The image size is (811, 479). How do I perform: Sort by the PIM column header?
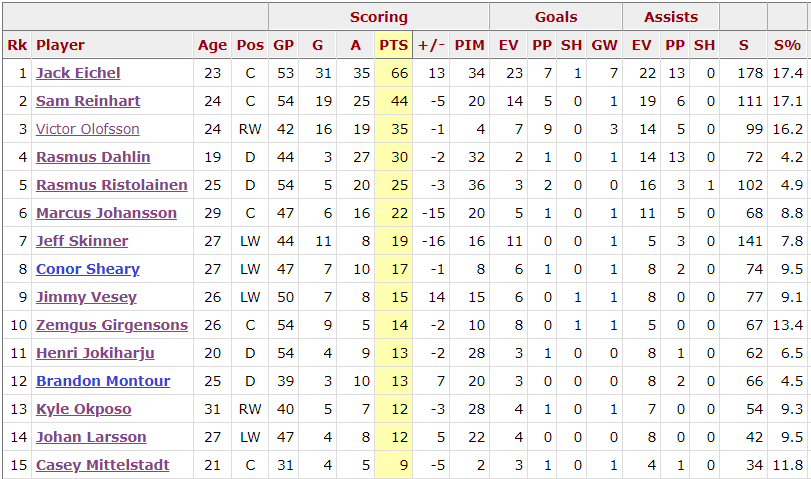[469, 45]
